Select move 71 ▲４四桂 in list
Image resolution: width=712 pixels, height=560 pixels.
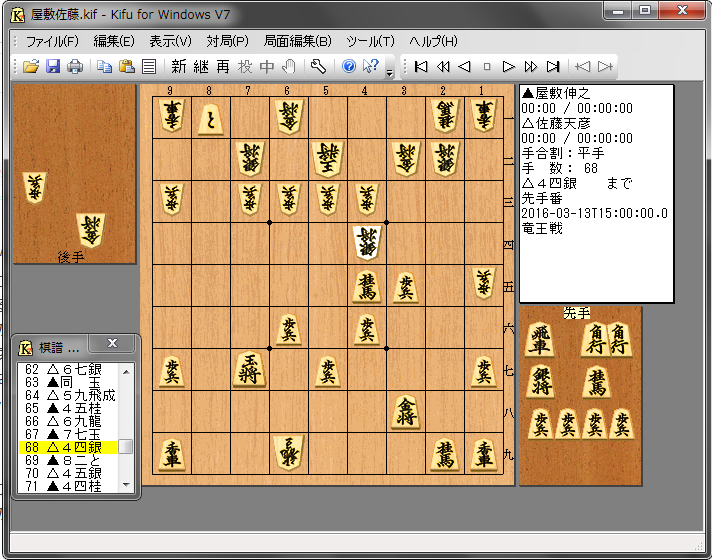[x=68, y=486]
